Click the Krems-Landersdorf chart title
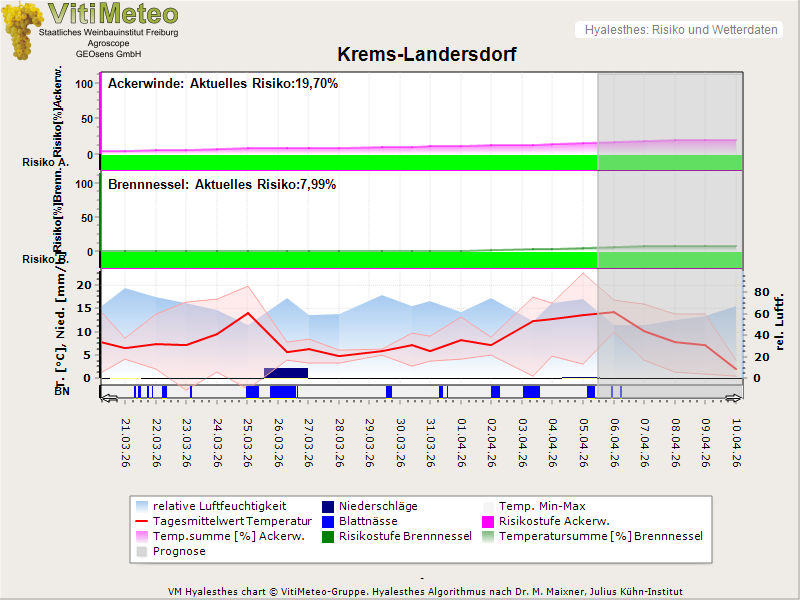 tap(427, 55)
